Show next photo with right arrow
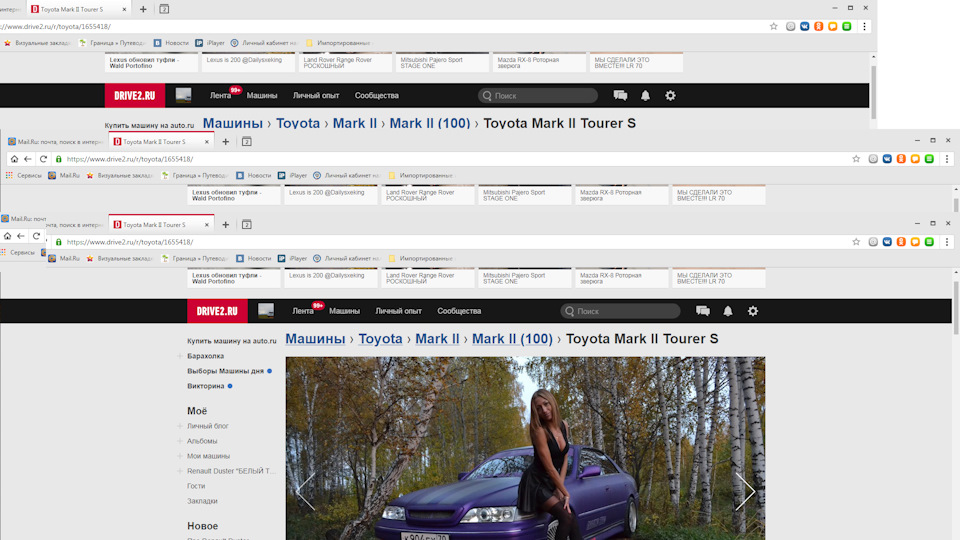 (x=745, y=491)
